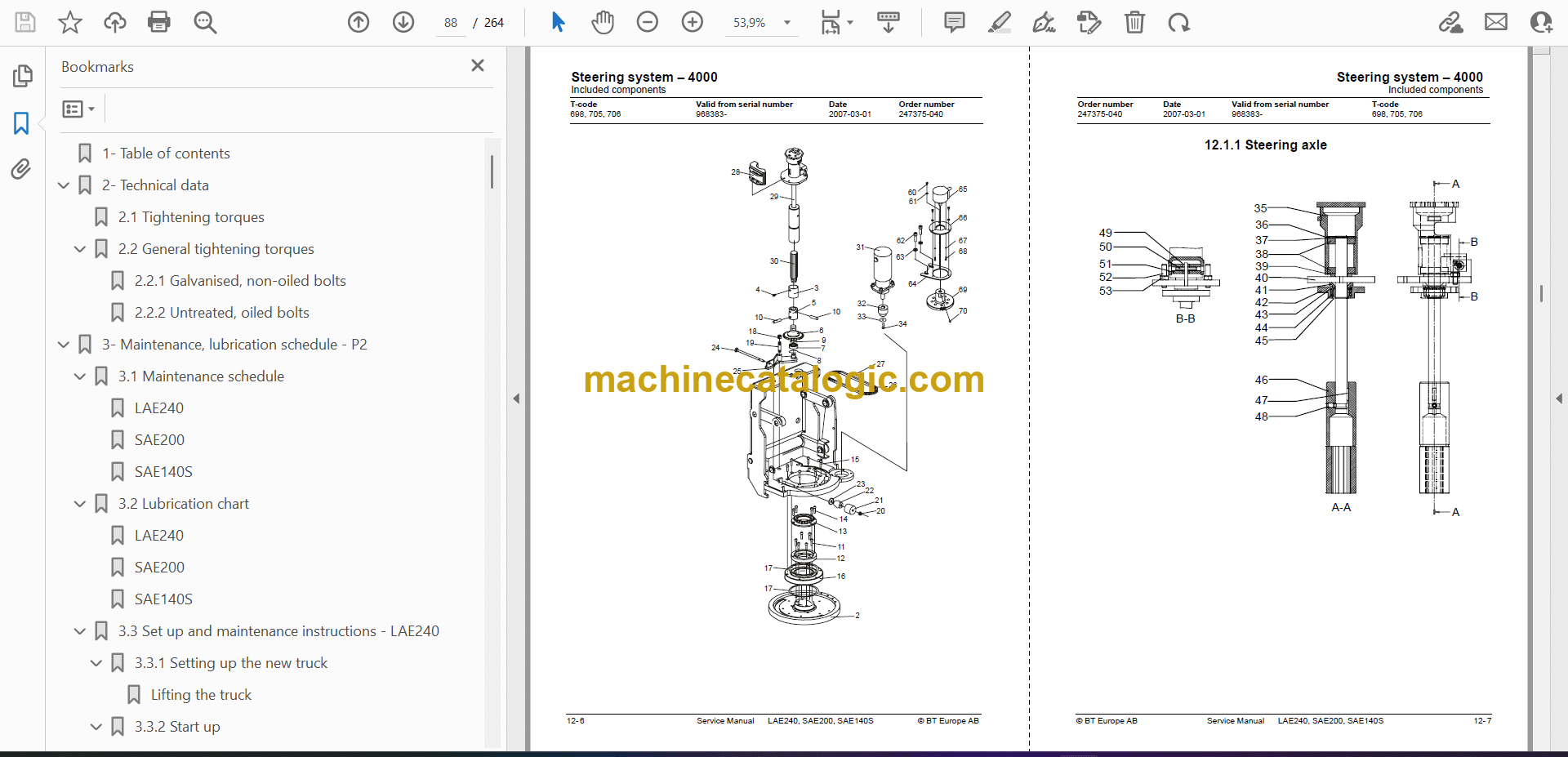Click the zoom in plus icon
The image size is (1568, 757).
point(693,22)
